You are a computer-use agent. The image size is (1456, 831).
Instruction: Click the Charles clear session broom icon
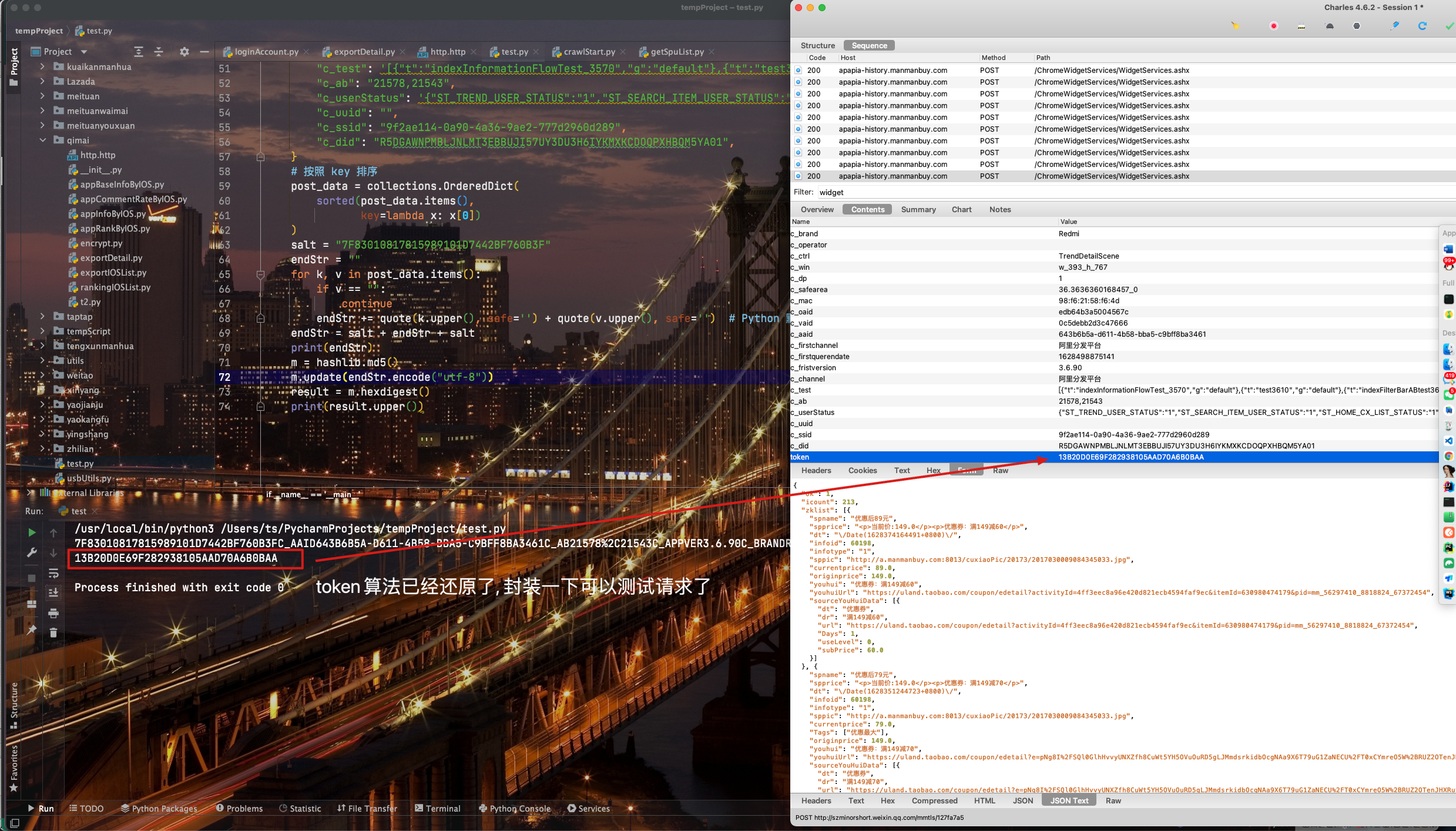(1234, 26)
